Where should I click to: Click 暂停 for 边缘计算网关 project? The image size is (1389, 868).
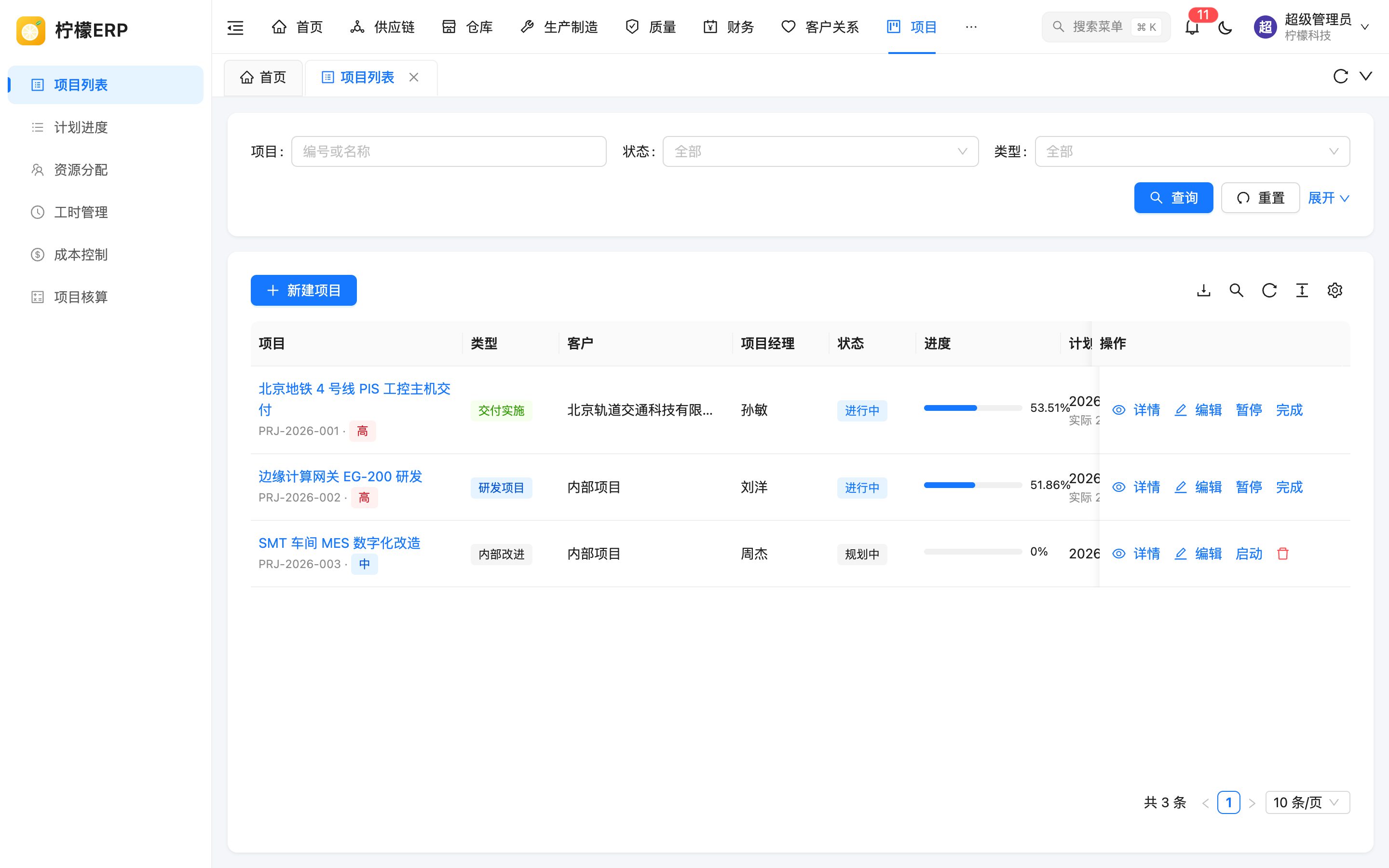(x=1248, y=487)
